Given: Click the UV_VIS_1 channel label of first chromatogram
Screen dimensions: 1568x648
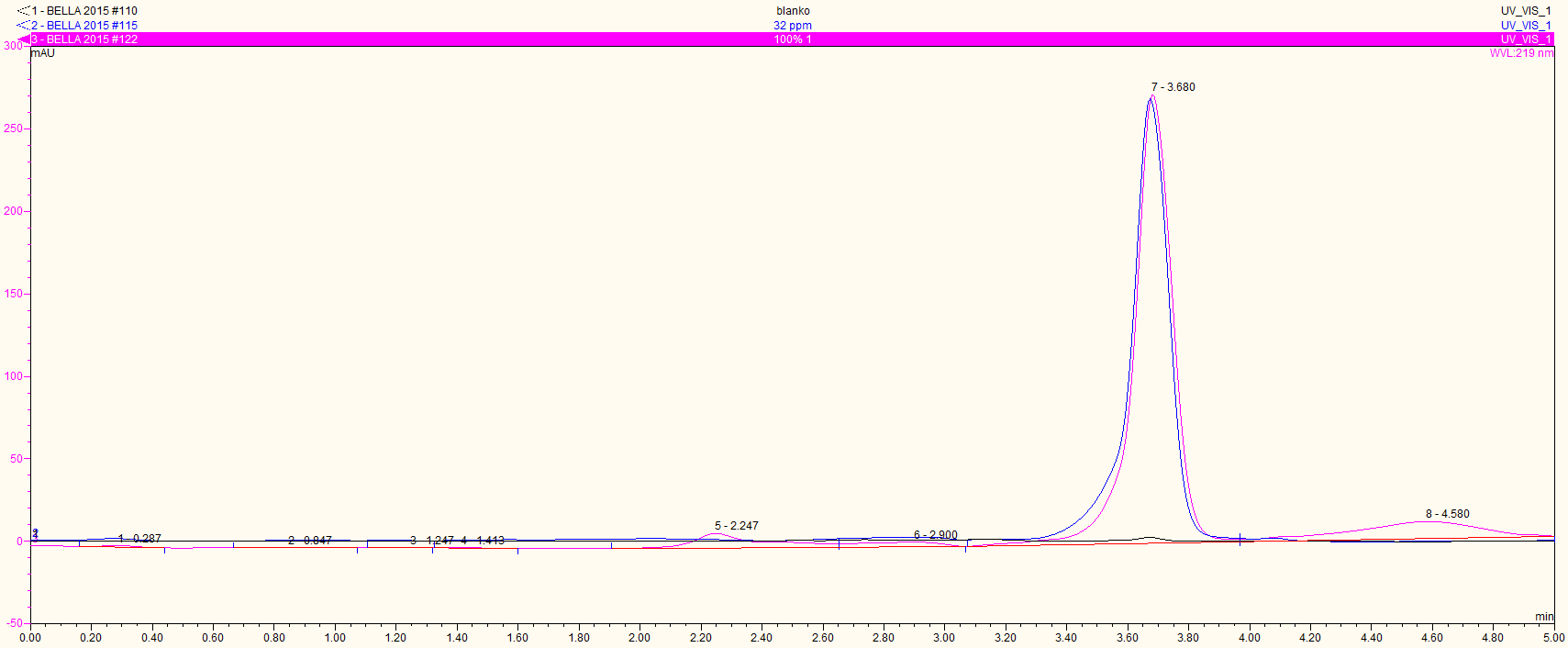Looking at the screenshot, I should coord(1526,11).
